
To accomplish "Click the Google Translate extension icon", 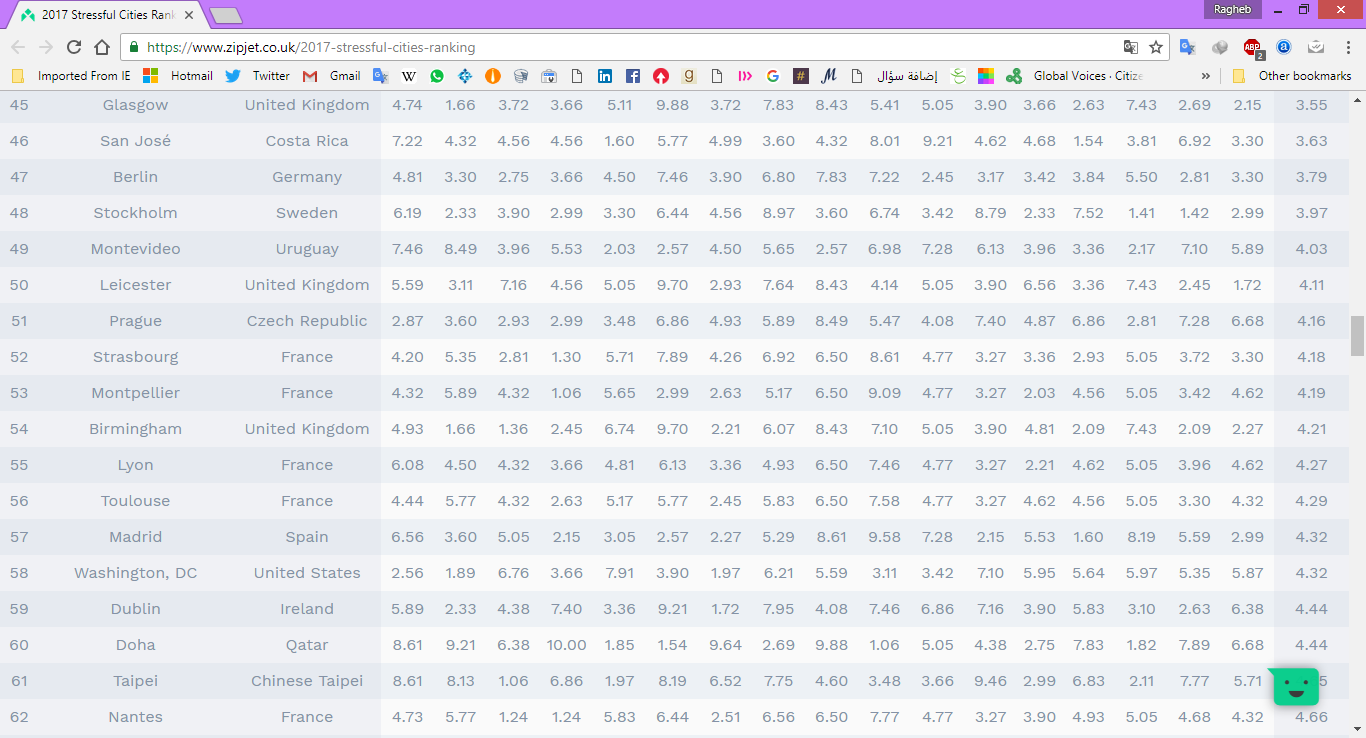I will click(1188, 47).
